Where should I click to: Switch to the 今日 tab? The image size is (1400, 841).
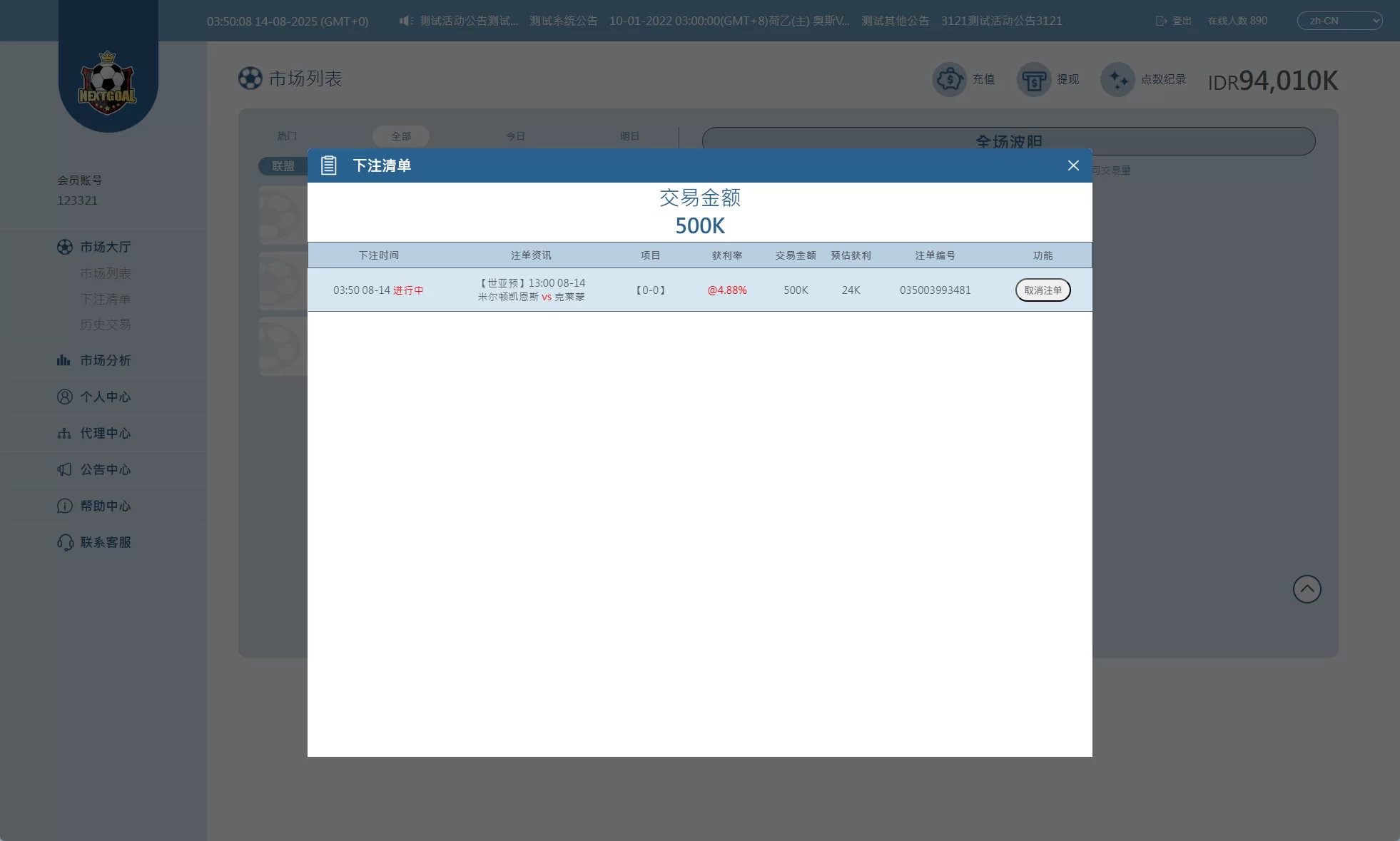pos(515,136)
